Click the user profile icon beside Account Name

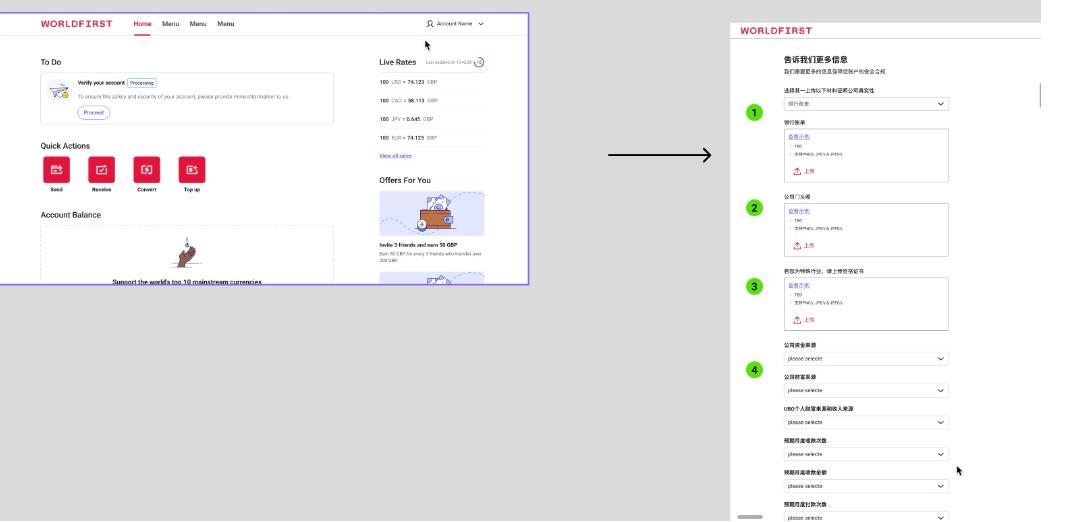(x=430, y=23)
